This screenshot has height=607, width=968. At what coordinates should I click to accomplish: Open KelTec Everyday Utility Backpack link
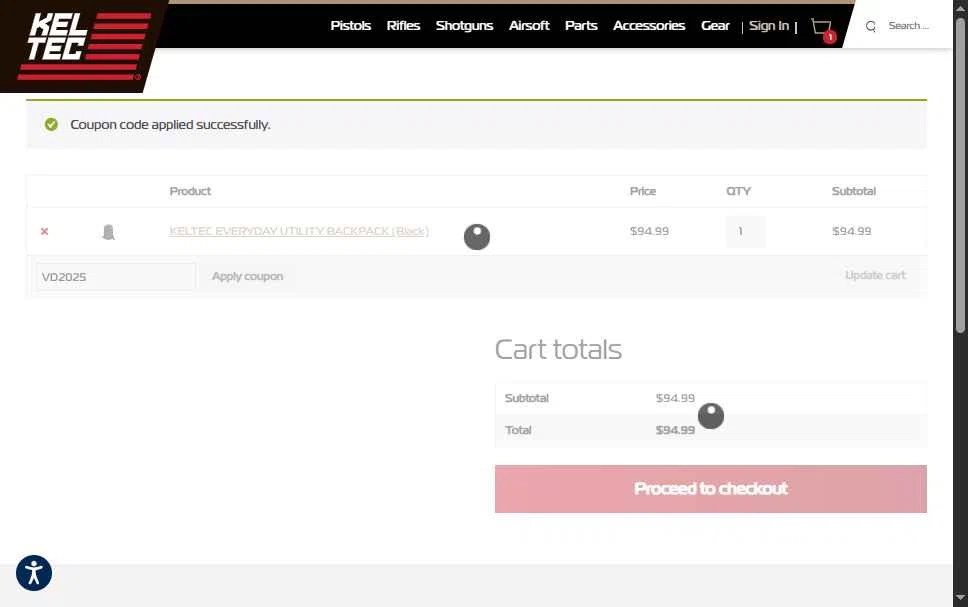pyautogui.click(x=299, y=231)
